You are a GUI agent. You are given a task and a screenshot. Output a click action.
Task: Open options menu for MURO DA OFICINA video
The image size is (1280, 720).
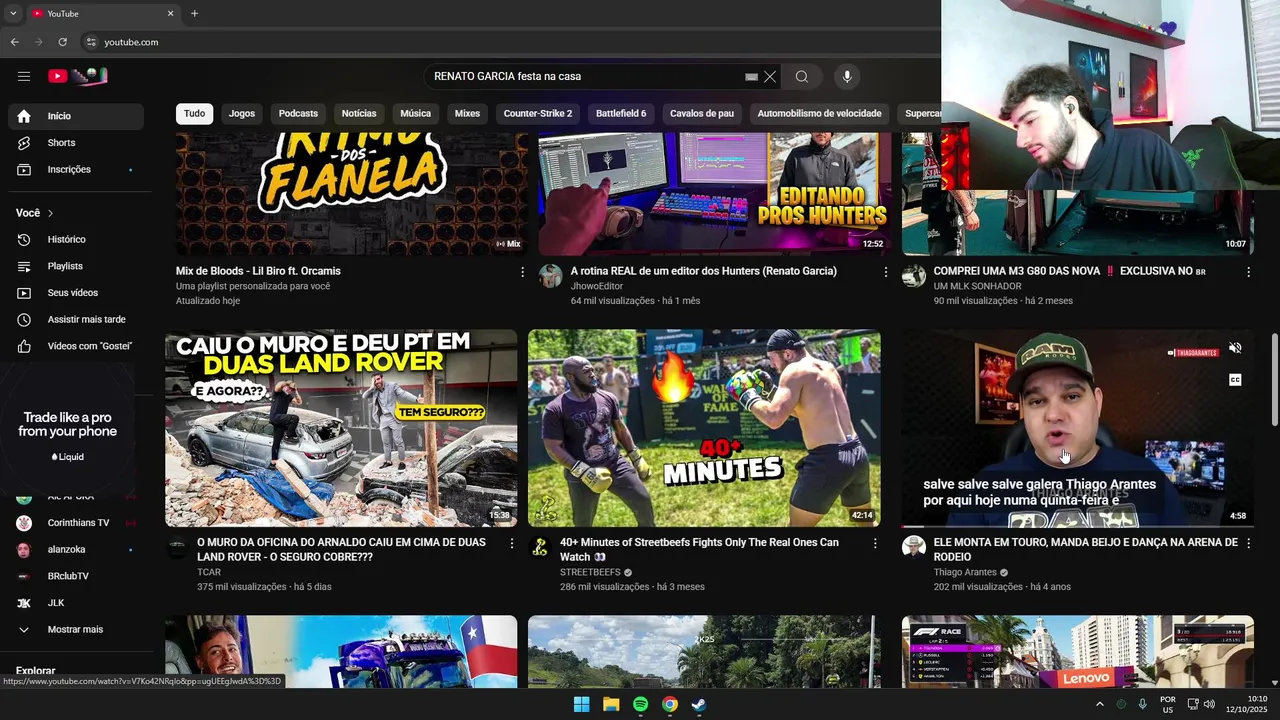512,543
